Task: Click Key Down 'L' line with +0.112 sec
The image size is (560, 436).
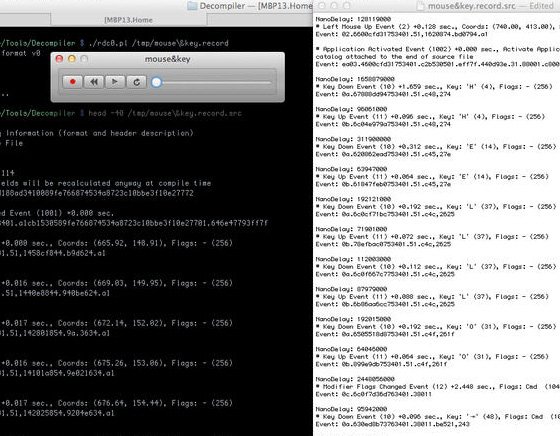Action: [436, 266]
